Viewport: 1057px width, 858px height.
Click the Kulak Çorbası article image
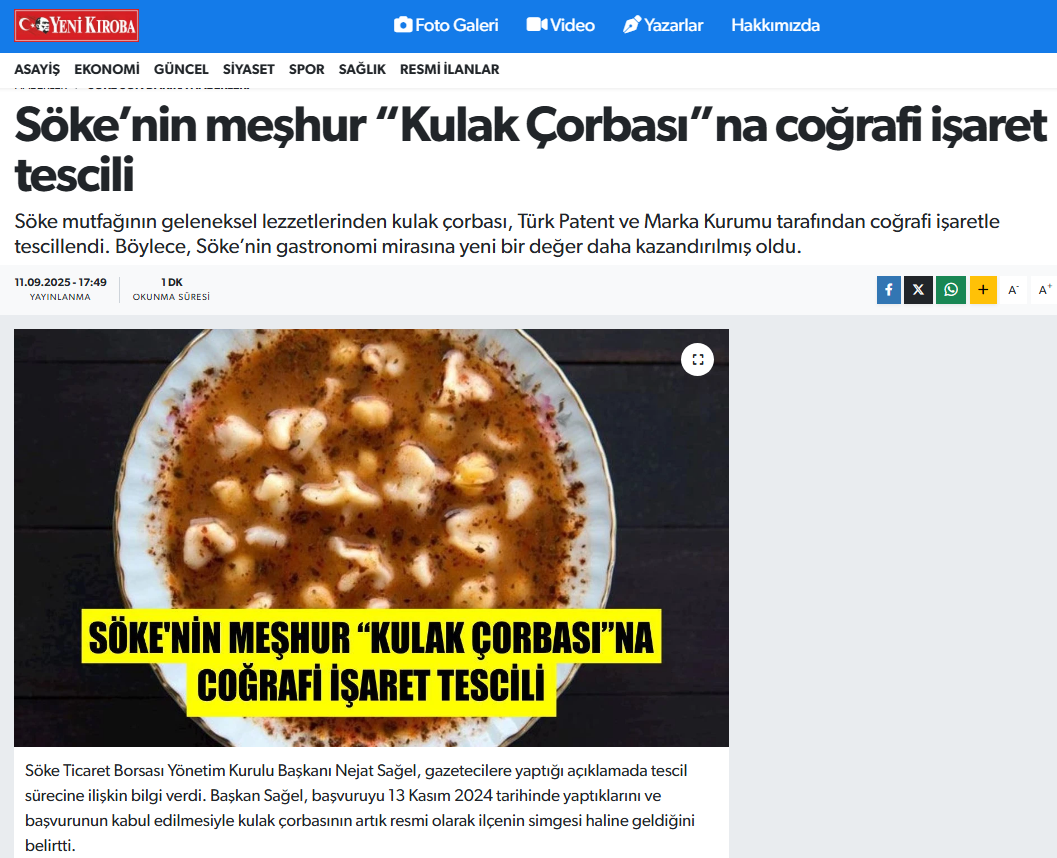pos(371,537)
